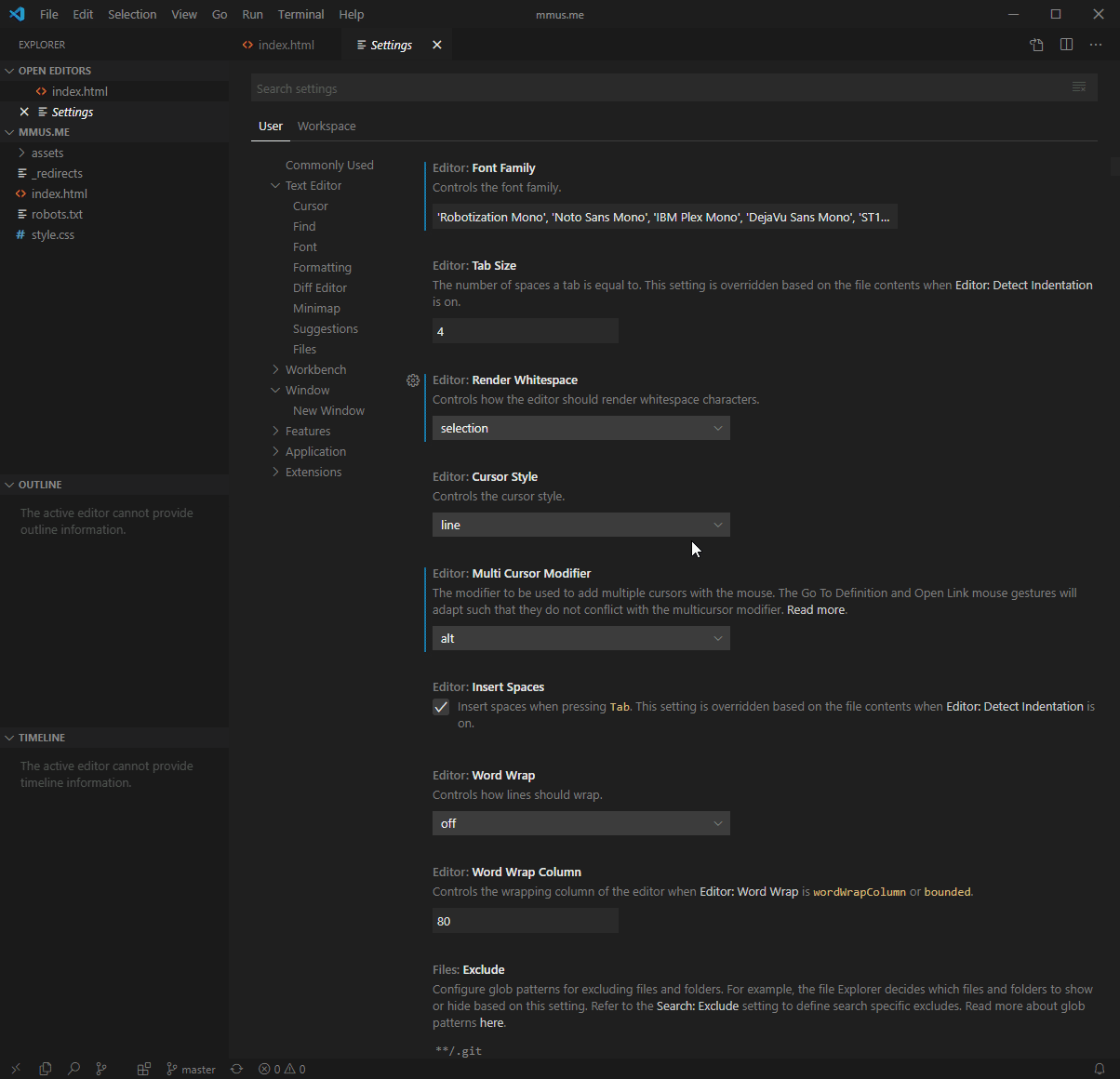Open the Go menu
Image resolution: width=1120 pixels, height=1079 pixels.
220,14
